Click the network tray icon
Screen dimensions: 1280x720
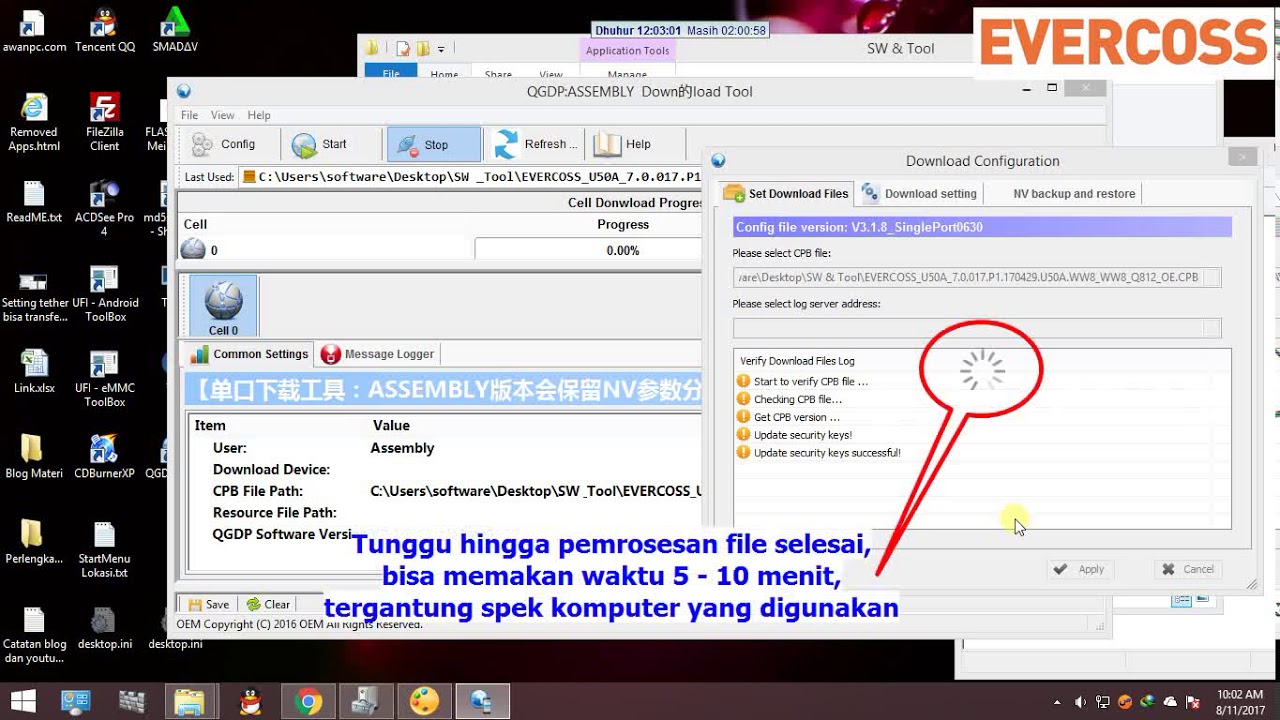pyautogui.click(x=1103, y=702)
